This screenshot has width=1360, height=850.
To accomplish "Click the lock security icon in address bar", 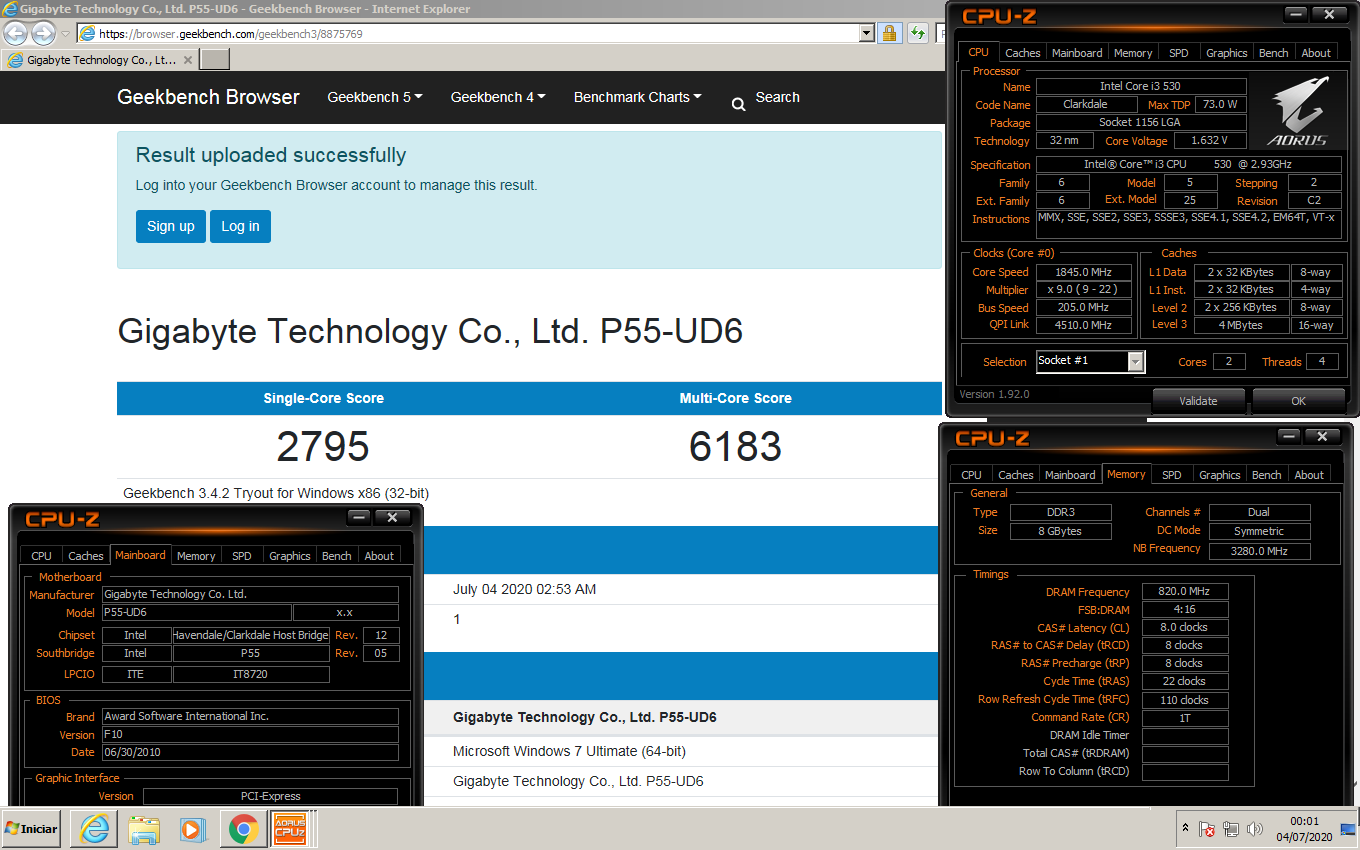I will point(888,33).
